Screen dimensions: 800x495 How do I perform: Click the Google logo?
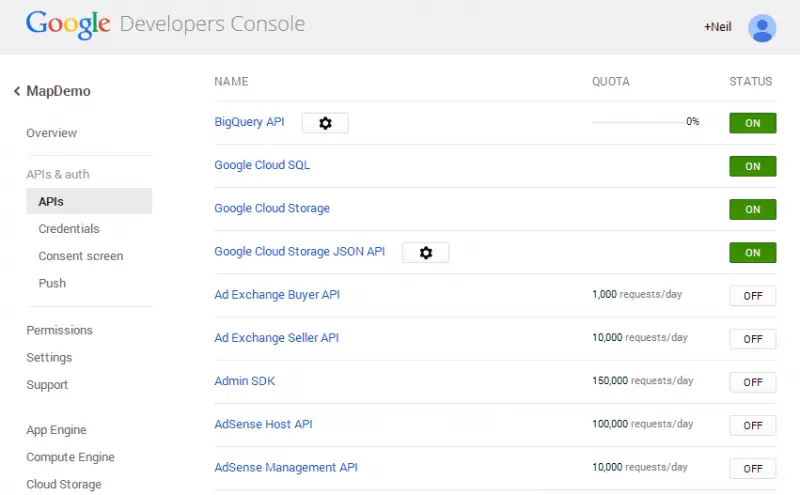click(68, 24)
